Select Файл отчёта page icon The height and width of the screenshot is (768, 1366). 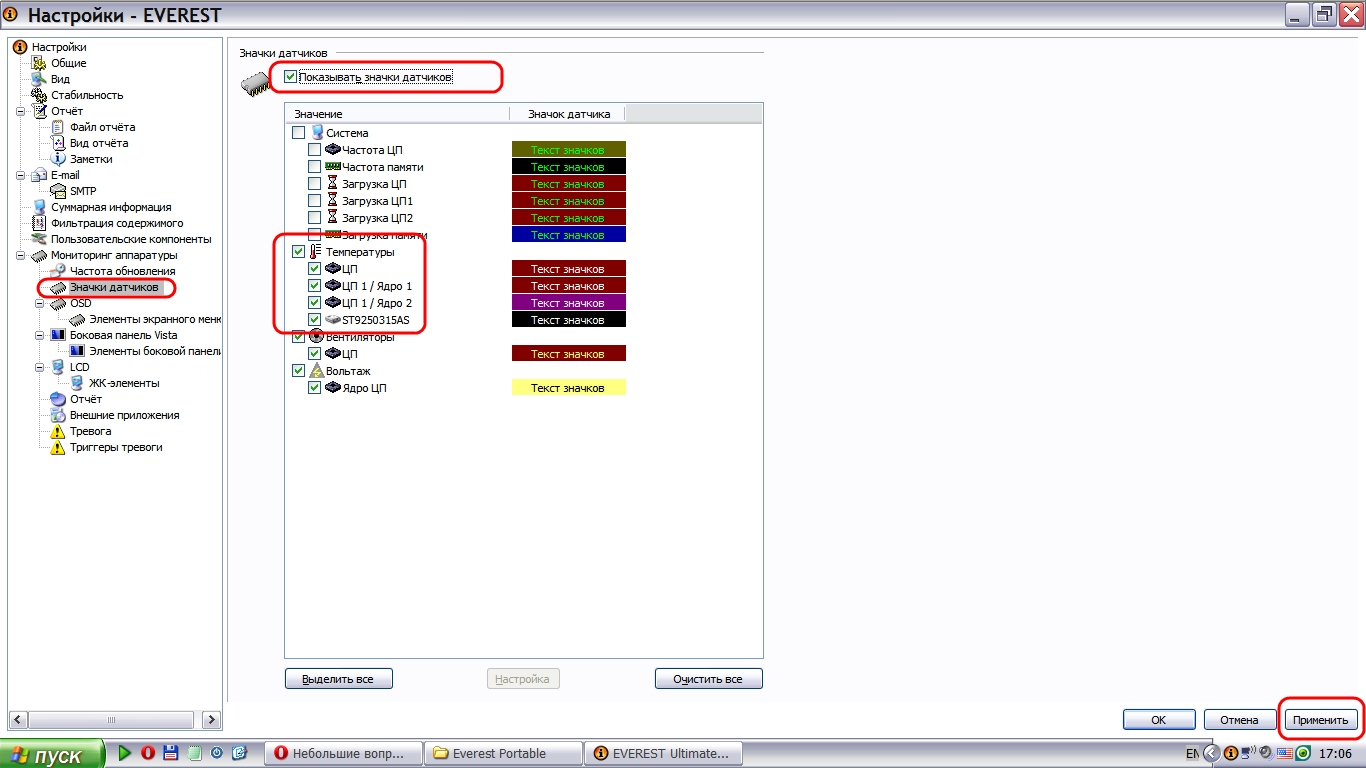(x=58, y=127)
